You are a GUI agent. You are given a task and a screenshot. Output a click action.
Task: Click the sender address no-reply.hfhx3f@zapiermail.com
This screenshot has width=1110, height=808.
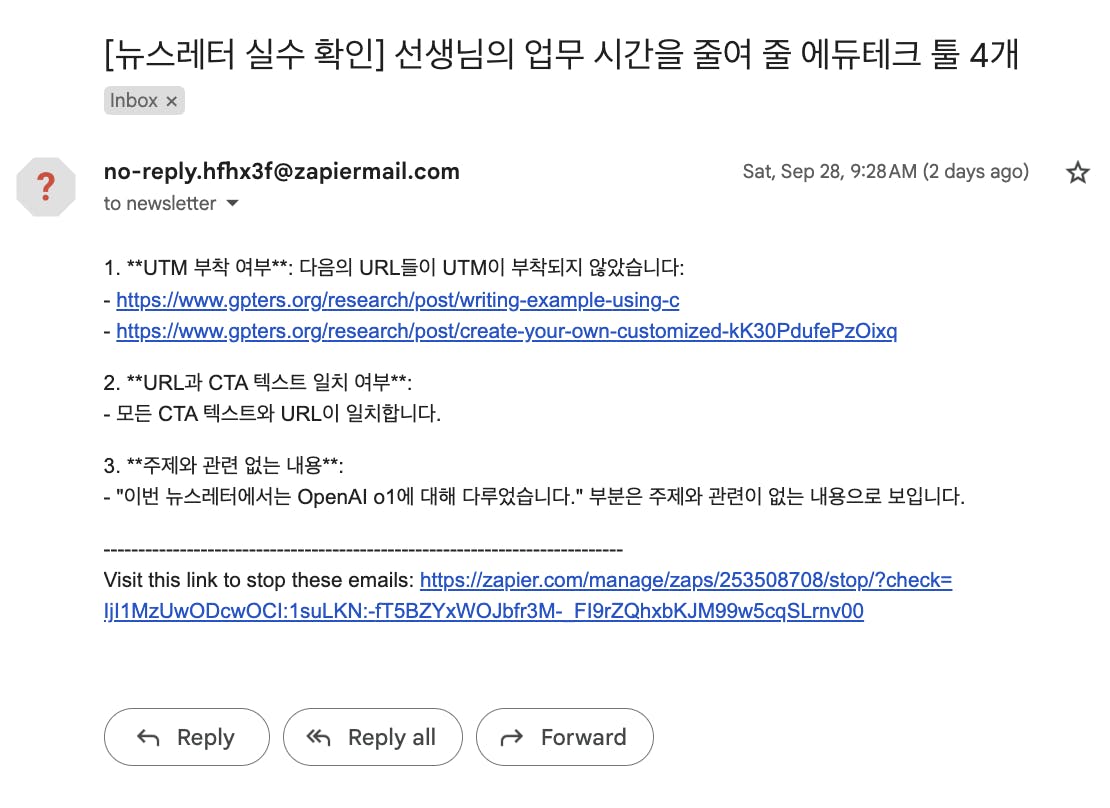point(281,171)
